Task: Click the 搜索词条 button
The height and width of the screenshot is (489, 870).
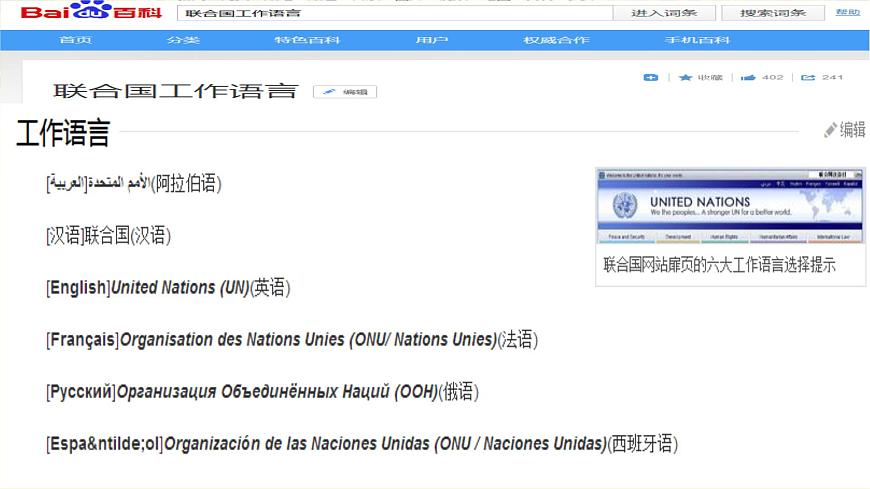Action: point(772,13)
